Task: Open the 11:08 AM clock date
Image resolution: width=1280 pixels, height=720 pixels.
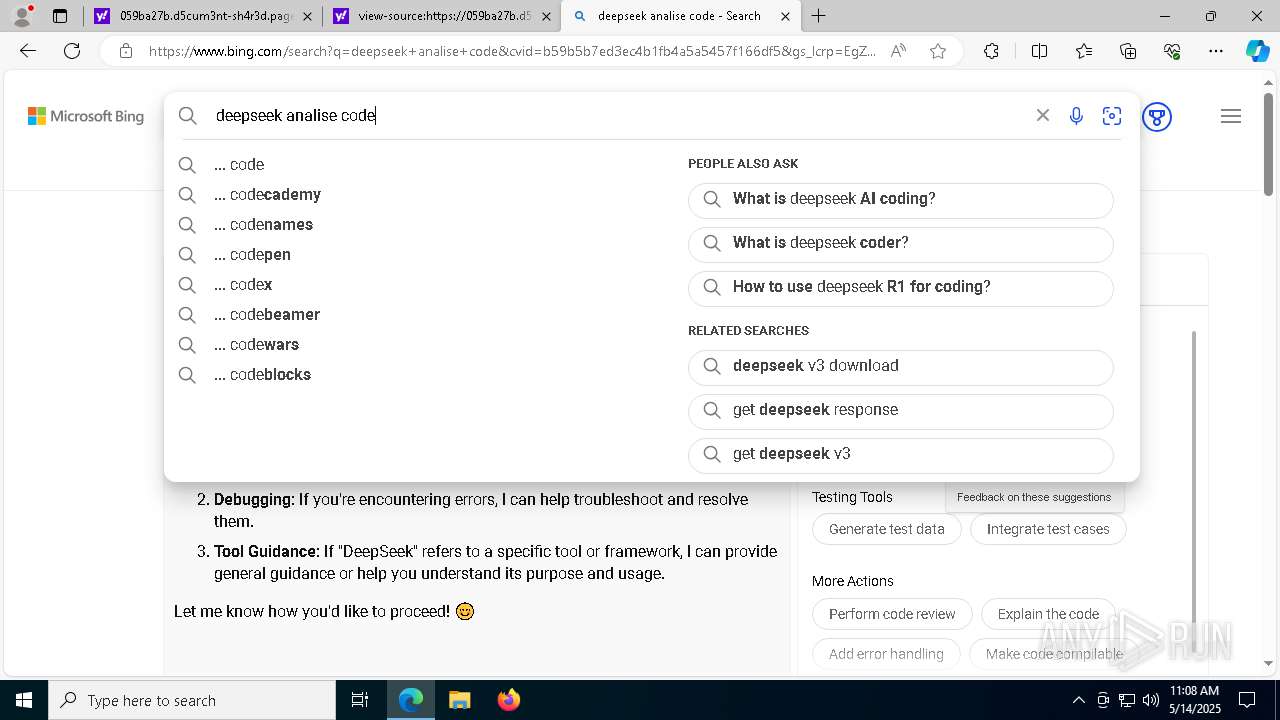Action: click(x=1194, y=700)
